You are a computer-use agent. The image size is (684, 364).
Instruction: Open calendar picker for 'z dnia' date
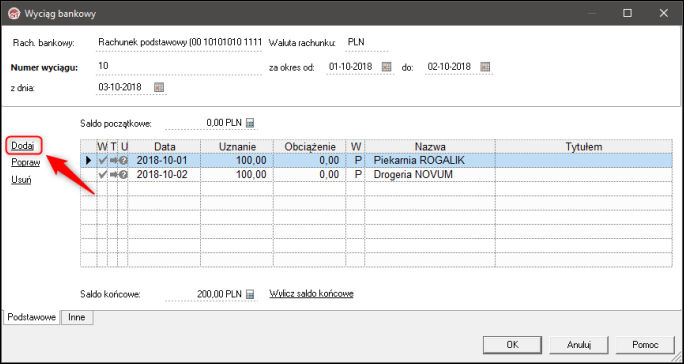(159, 87)
